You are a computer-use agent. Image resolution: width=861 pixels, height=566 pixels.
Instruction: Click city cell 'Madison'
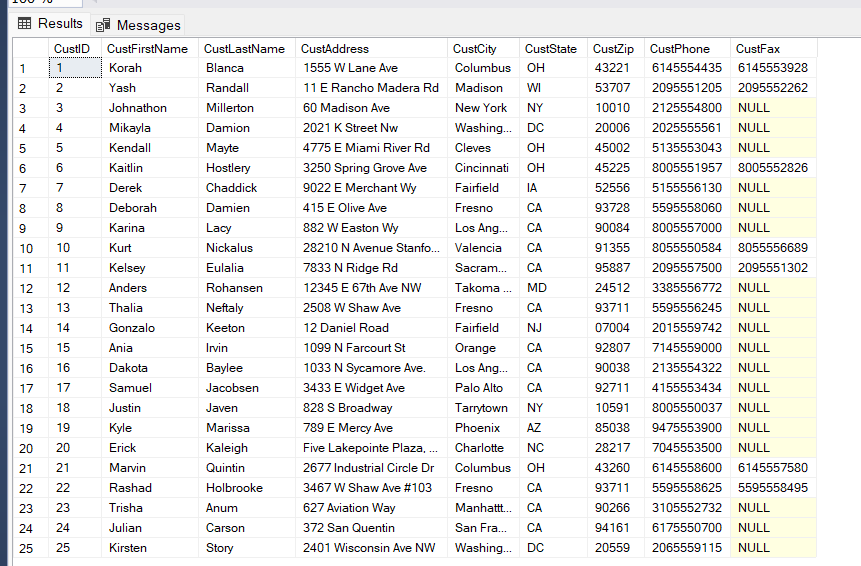click(483, 88)
